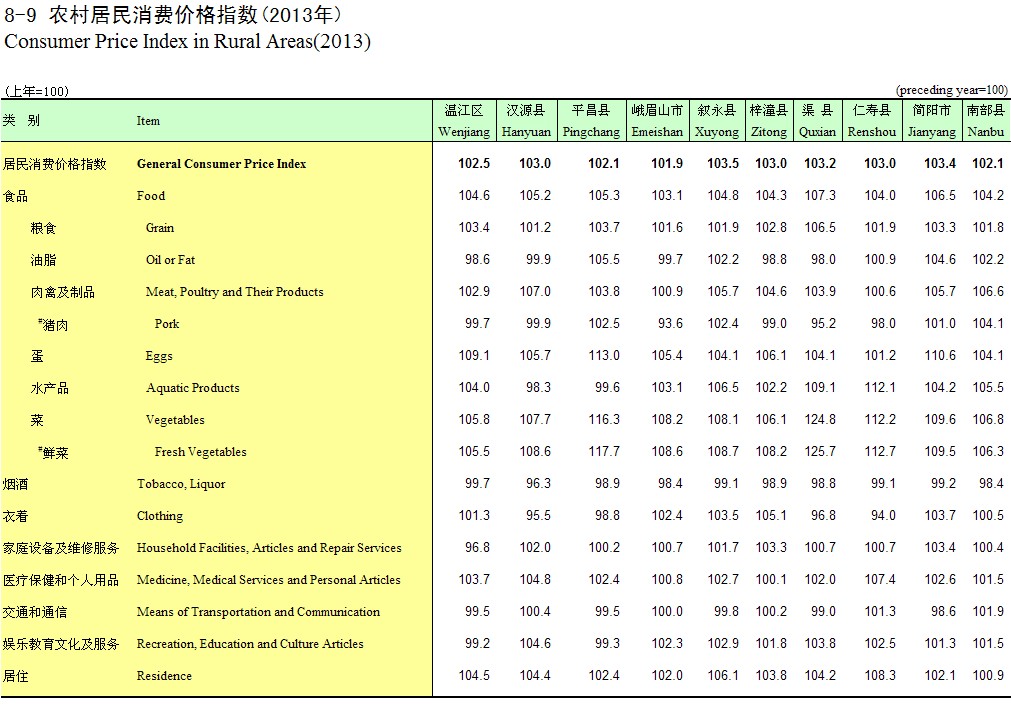Click the '类 别' column header
The image size is (1011, 713).
point(21,120)
